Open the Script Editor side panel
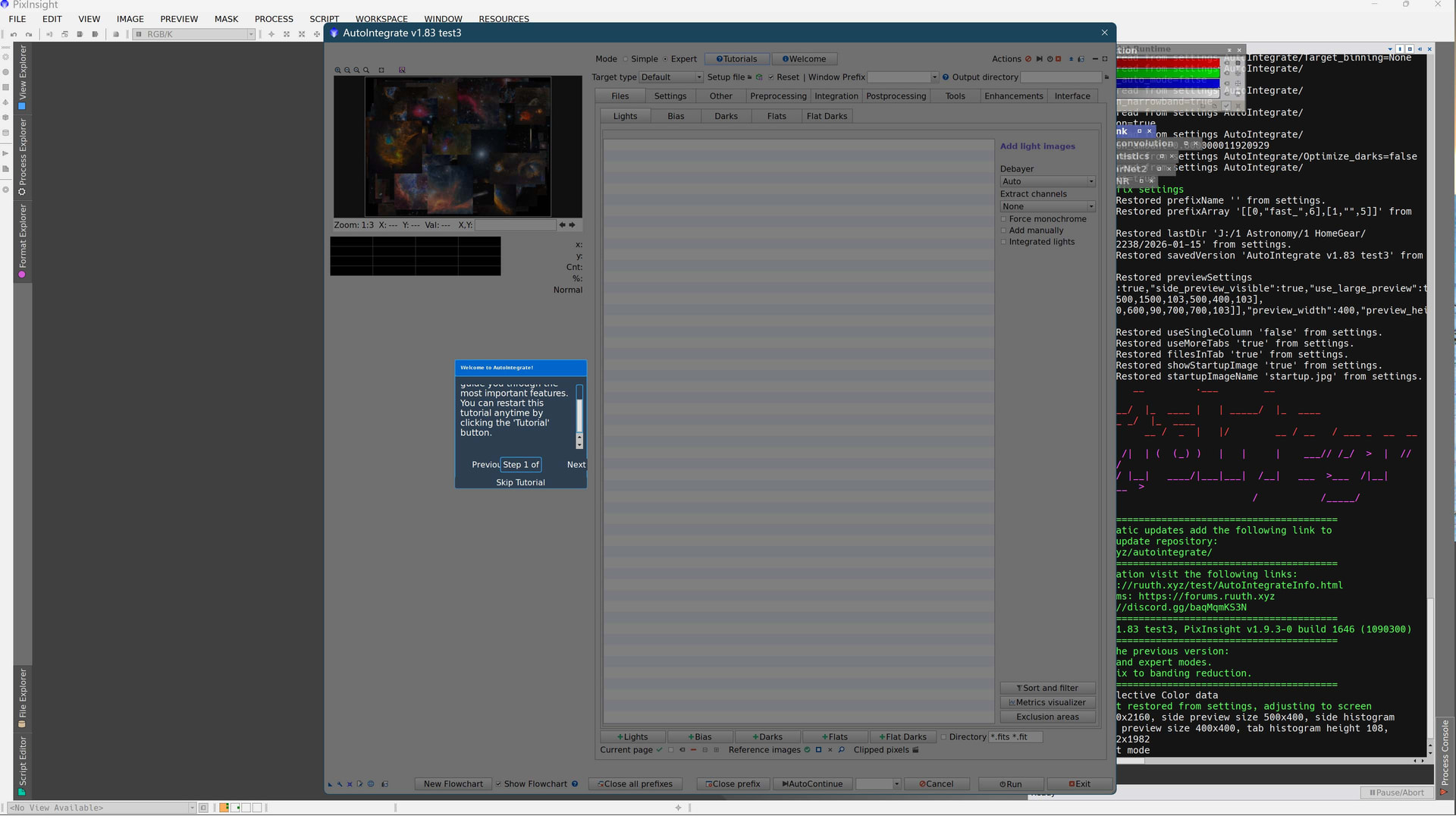This screenshot has height=819, width=1456. (x=22, y=764)
